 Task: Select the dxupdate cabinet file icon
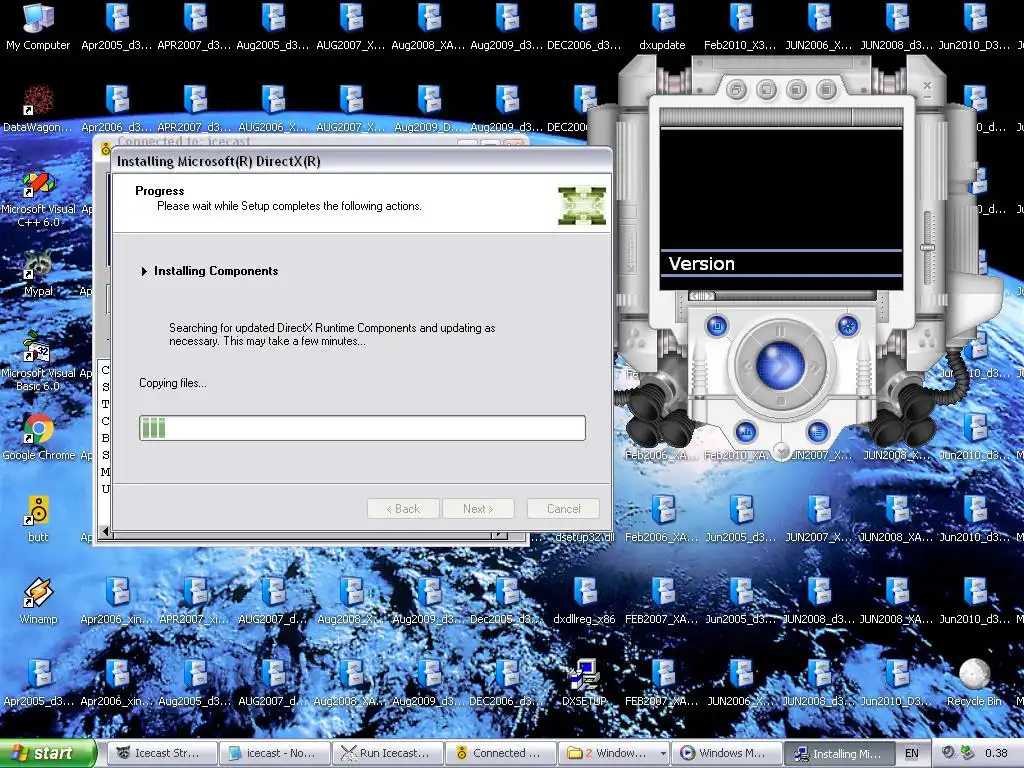pyautogui.click(x=662, y=26)
